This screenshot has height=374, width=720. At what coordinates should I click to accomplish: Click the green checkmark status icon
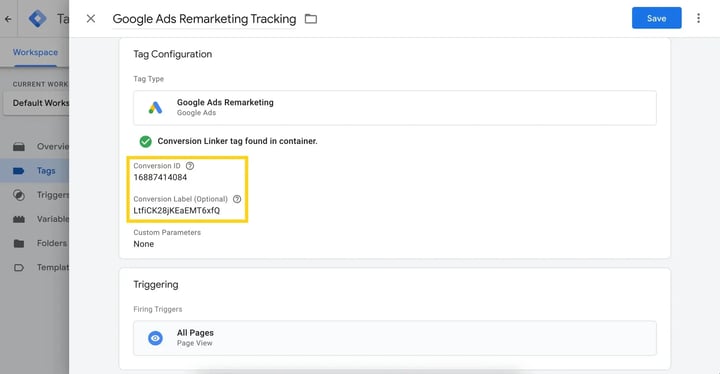[146, 142]
